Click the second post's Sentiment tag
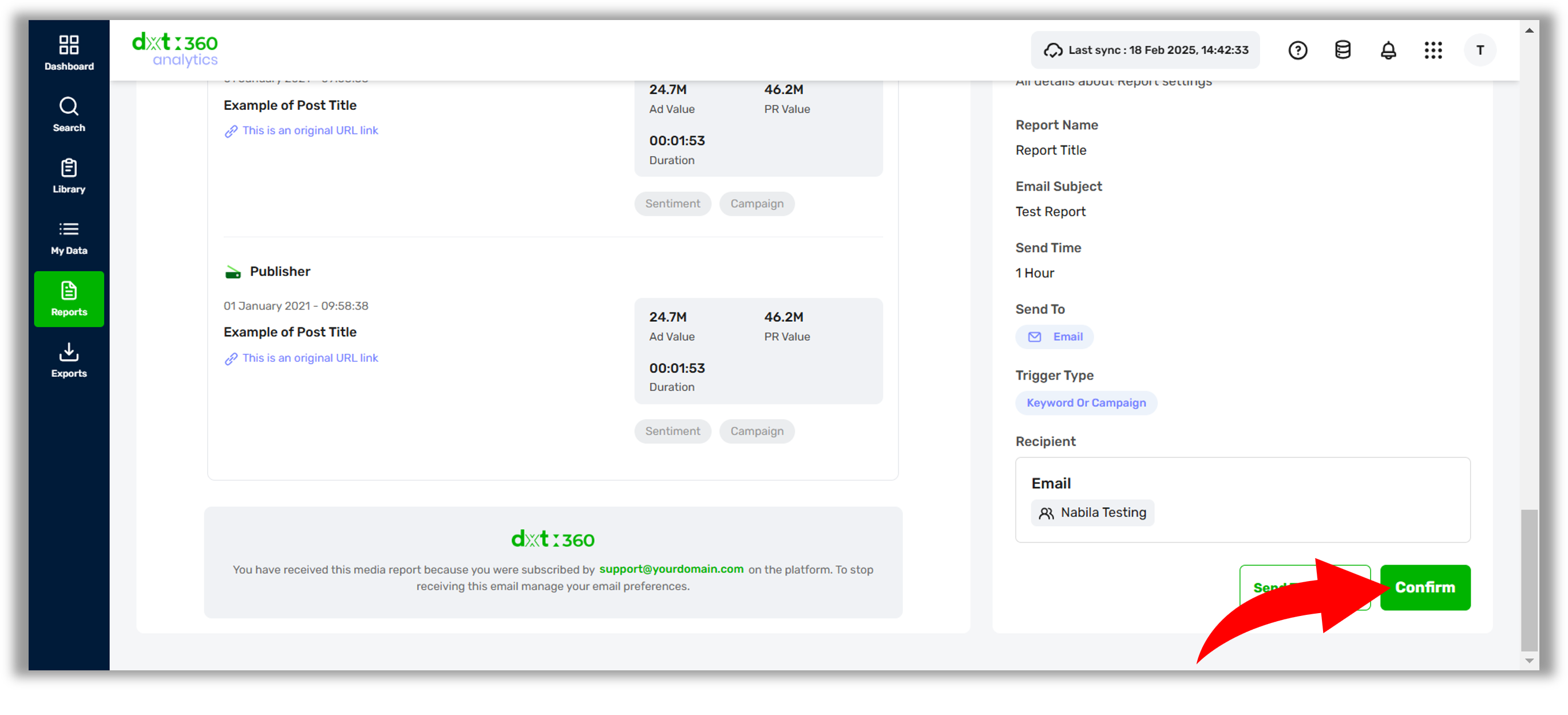This screenshot has width=1568, height=715. tap(672, 431)
